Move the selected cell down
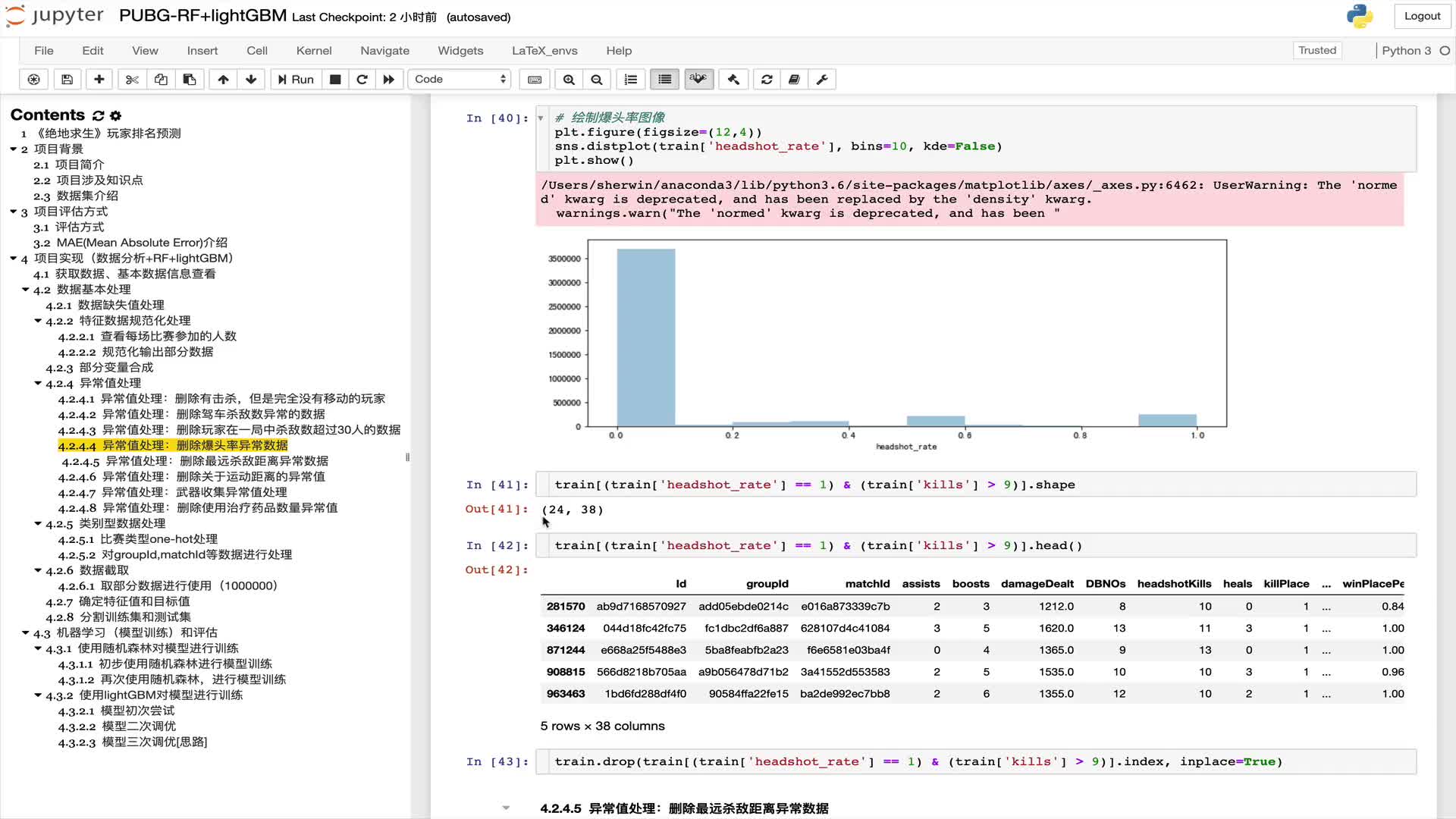 click(x=251, y=79)
